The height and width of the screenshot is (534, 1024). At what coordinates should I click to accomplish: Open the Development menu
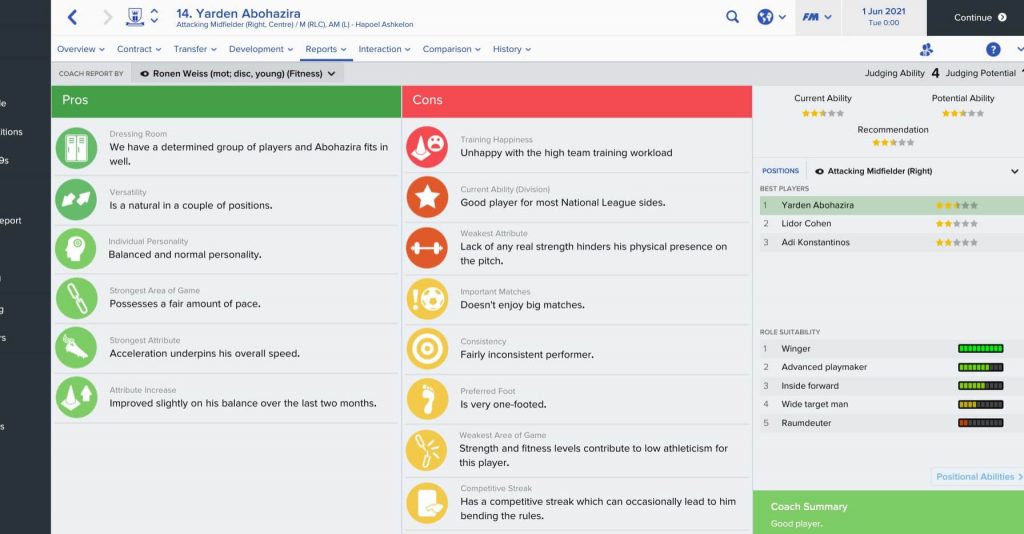(261, 49)
